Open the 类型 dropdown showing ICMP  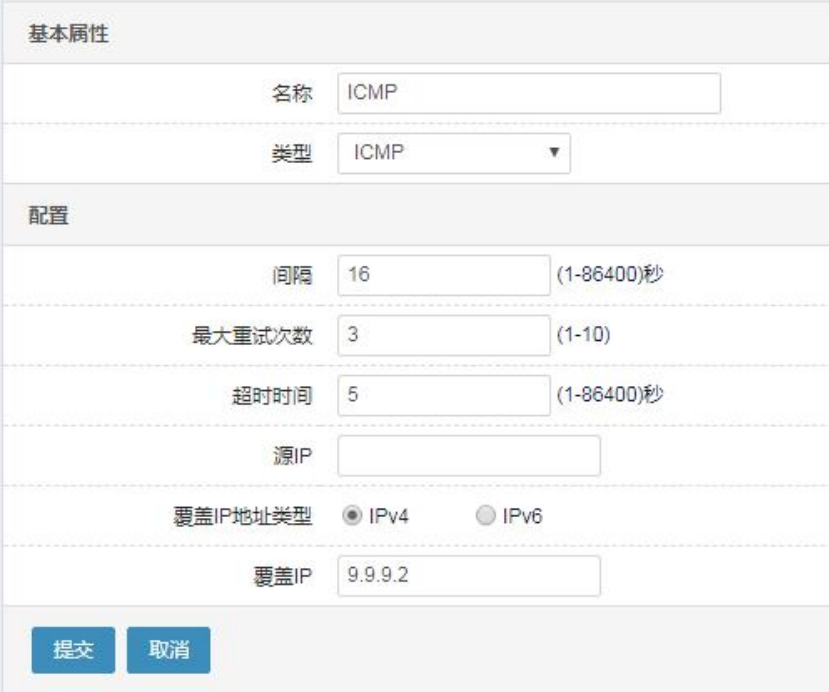pyautogui.click(x=454, y=153)
